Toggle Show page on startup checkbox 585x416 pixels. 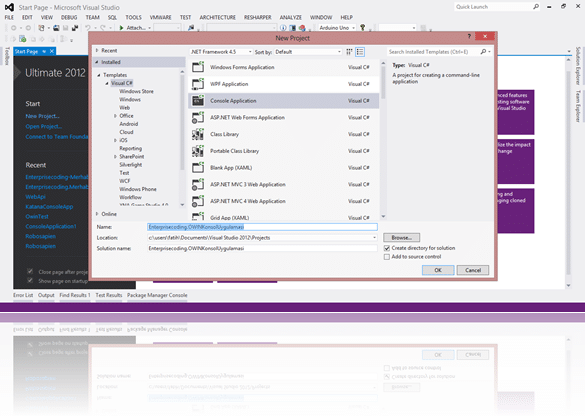click(x=30, y=281)
